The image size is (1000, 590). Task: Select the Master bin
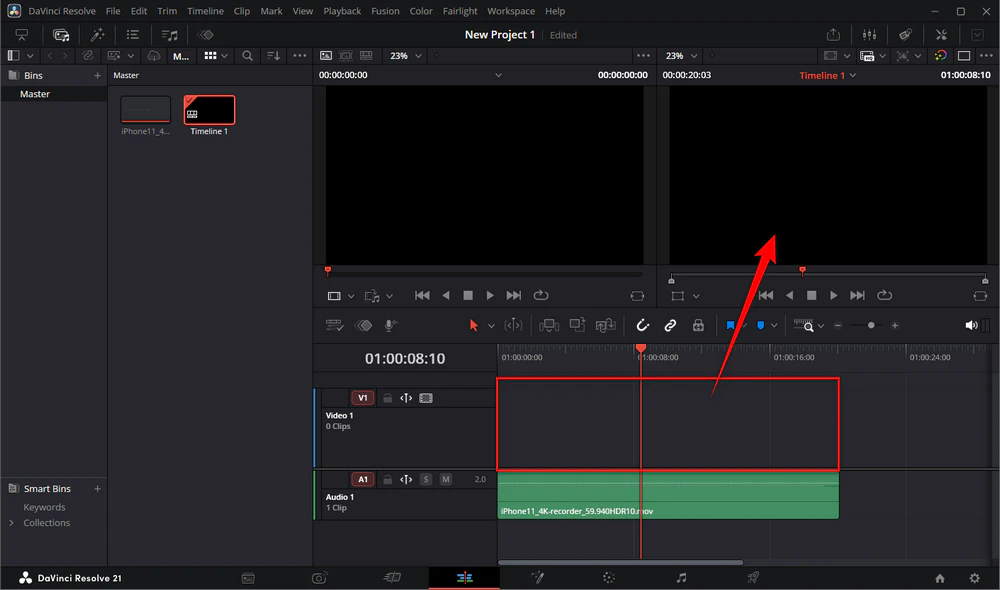coord(35,94)
